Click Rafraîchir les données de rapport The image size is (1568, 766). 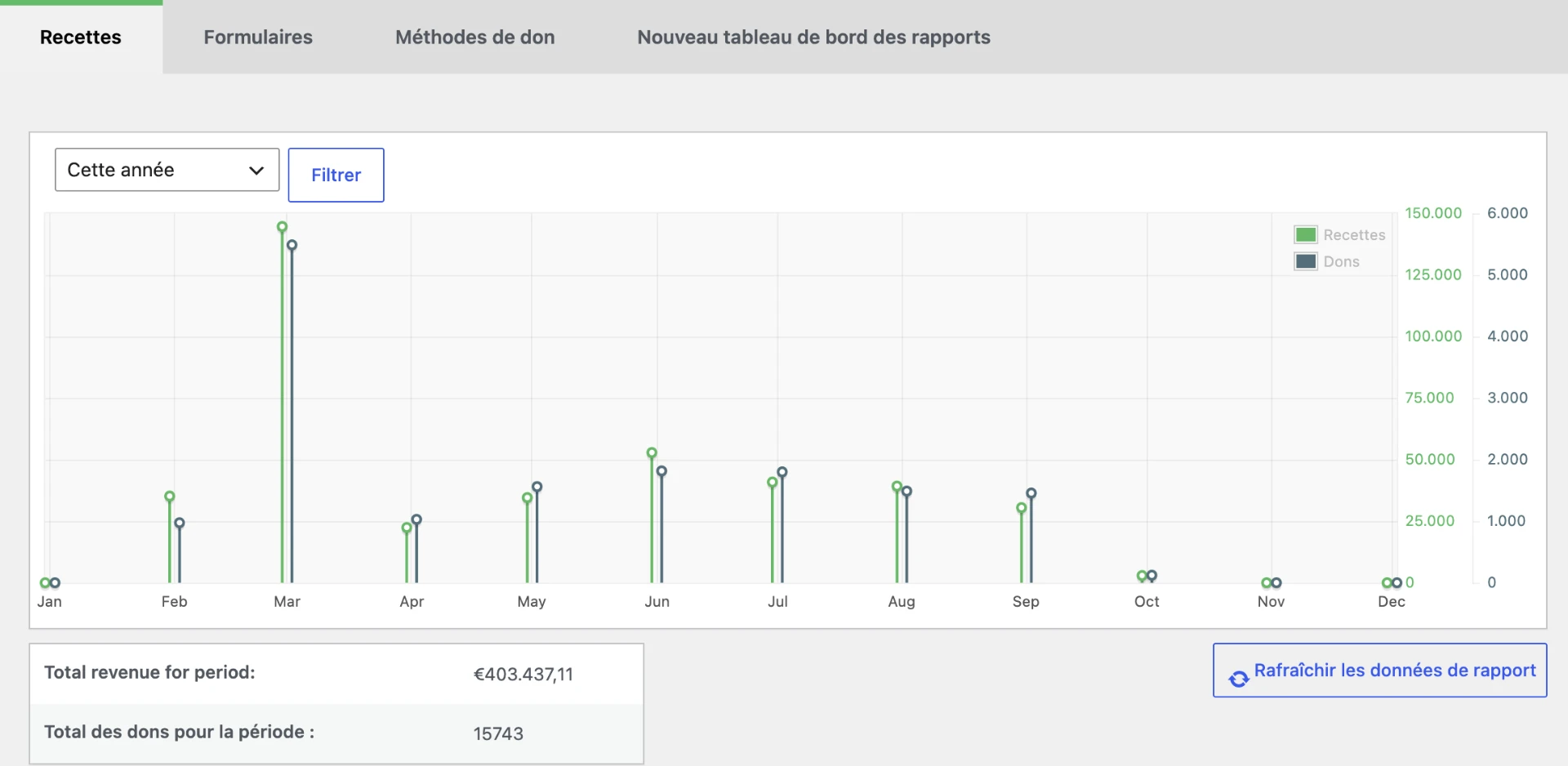[x=1380, y=670]
